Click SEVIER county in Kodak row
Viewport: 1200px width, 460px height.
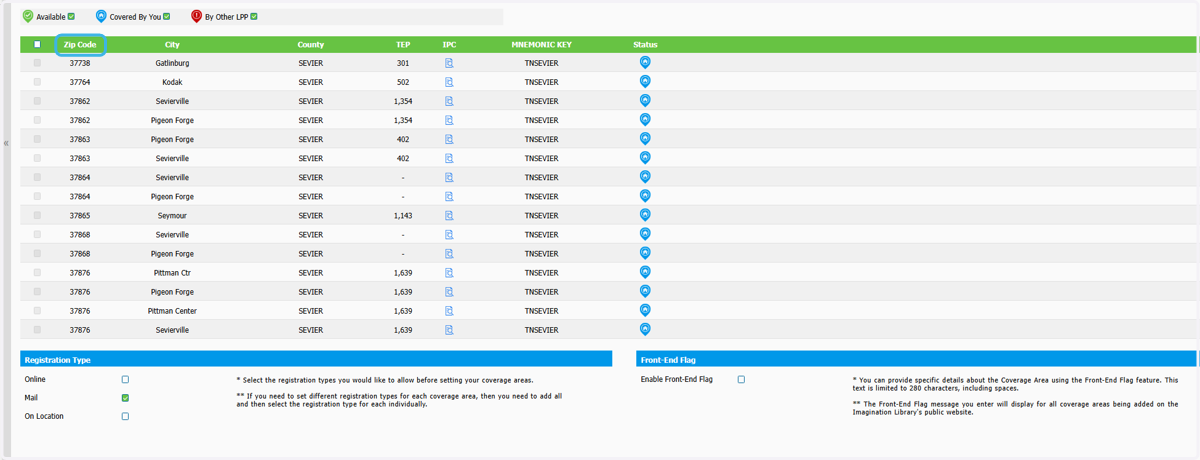(x=311, y=82)
